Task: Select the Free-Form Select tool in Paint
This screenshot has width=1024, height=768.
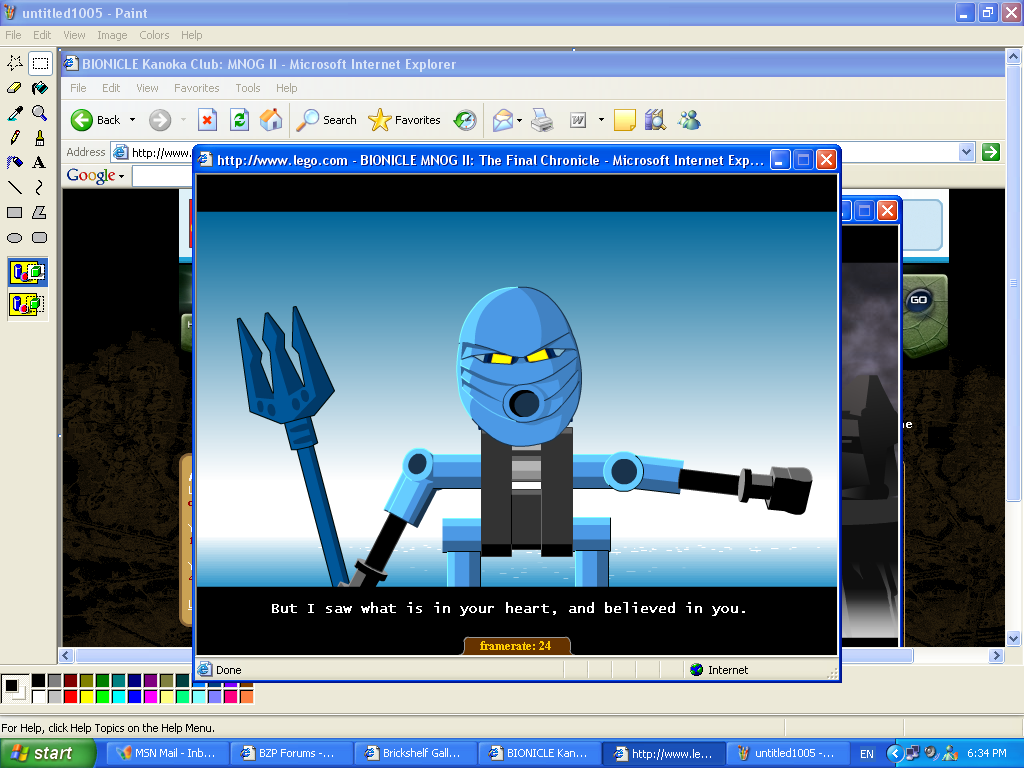Action: click(15, 63)
